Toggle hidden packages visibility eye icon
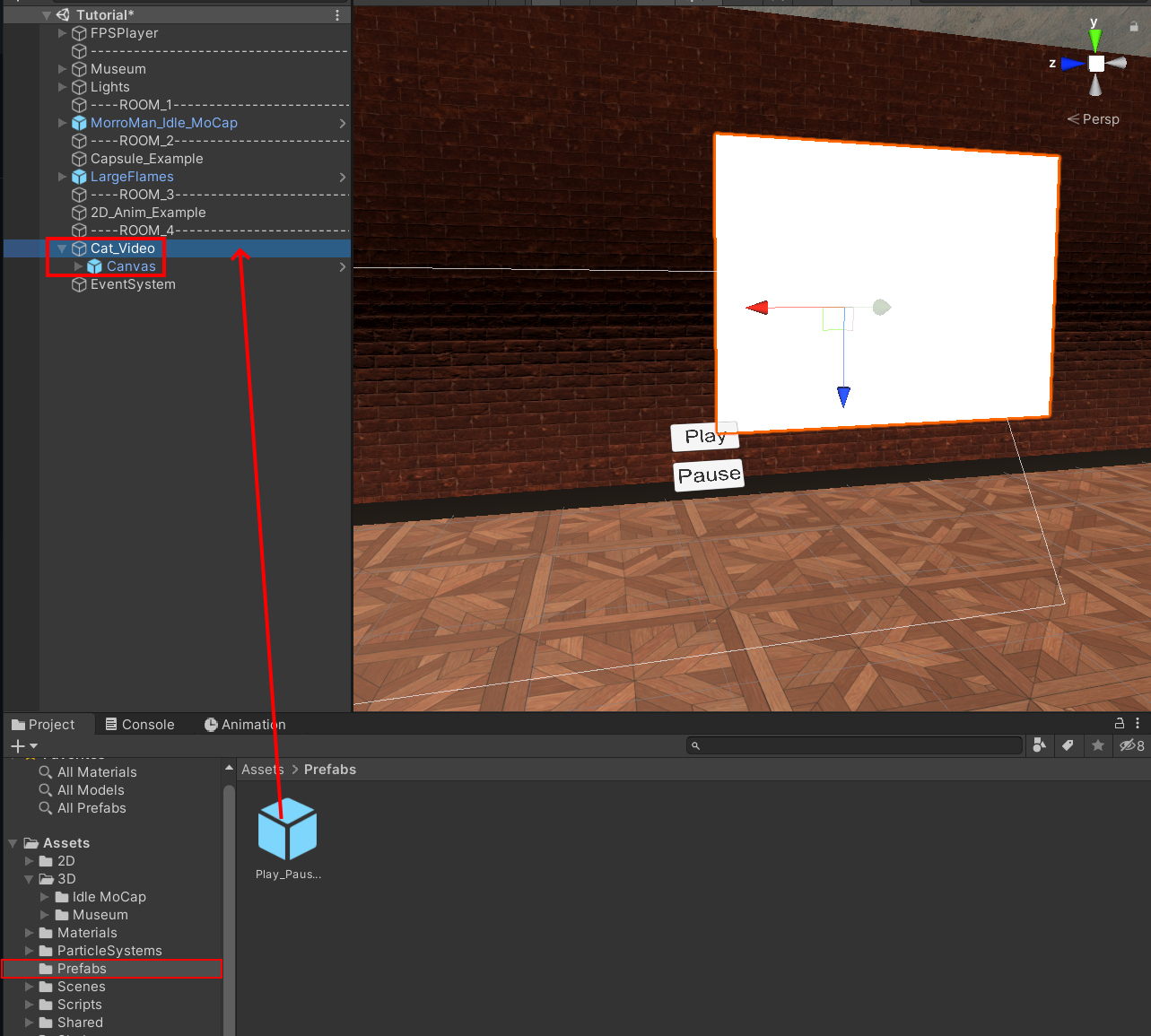 1131,745
